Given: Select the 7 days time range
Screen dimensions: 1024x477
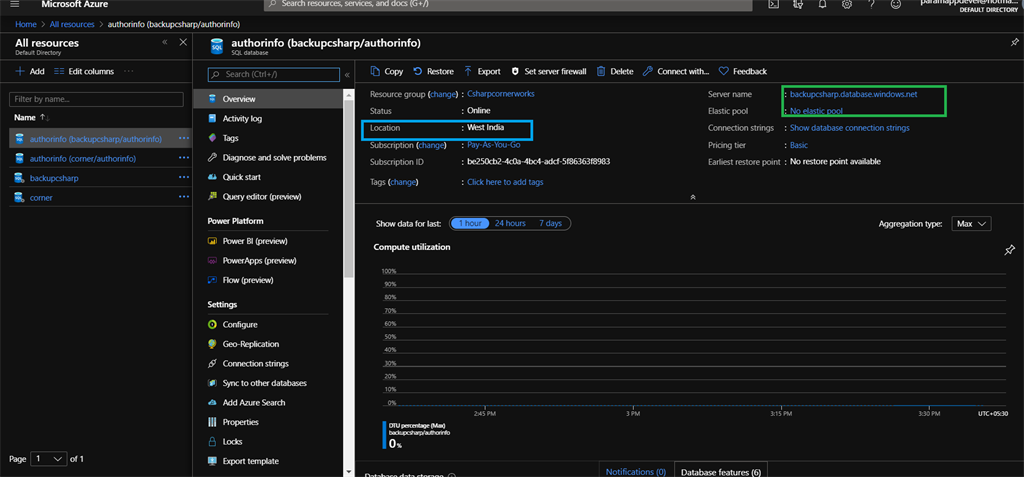Looking at the screenshot, I should (x=550, y=223).
